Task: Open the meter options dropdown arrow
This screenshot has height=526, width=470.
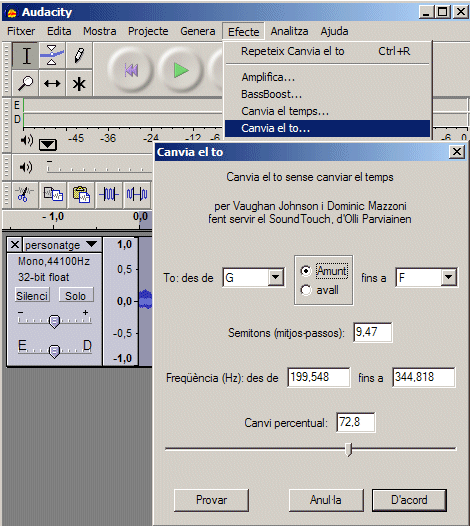Action: 48,145
